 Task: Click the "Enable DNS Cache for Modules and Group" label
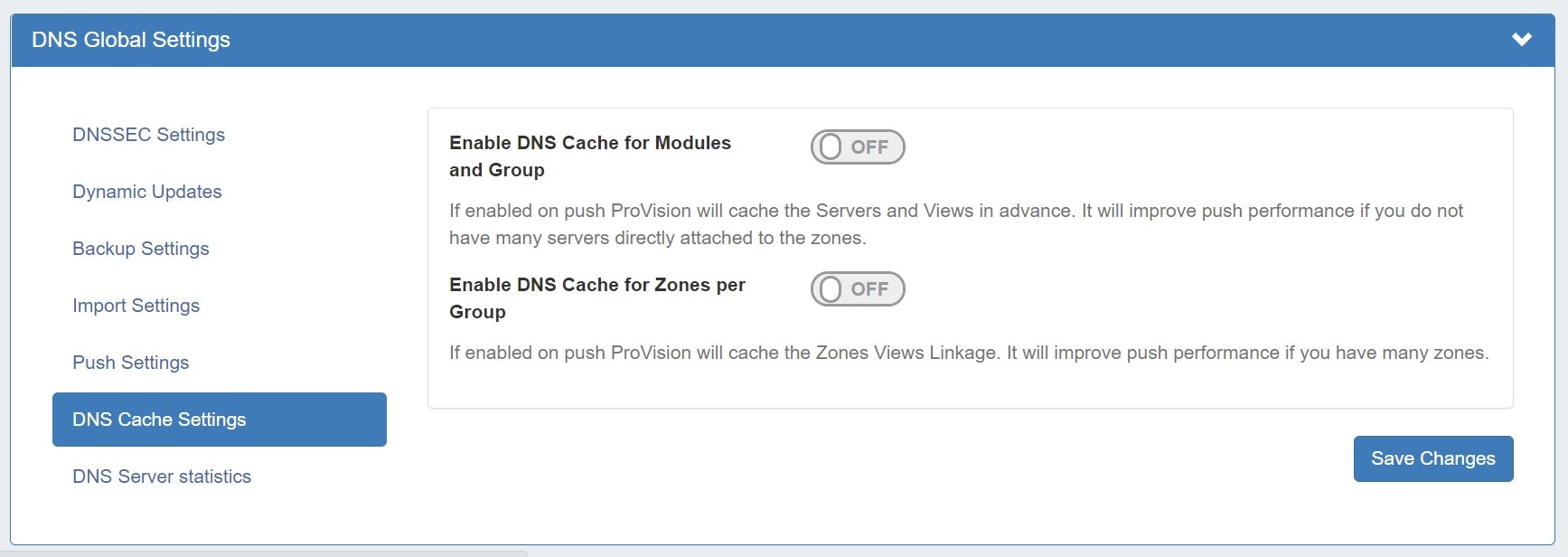coord(589,156)
